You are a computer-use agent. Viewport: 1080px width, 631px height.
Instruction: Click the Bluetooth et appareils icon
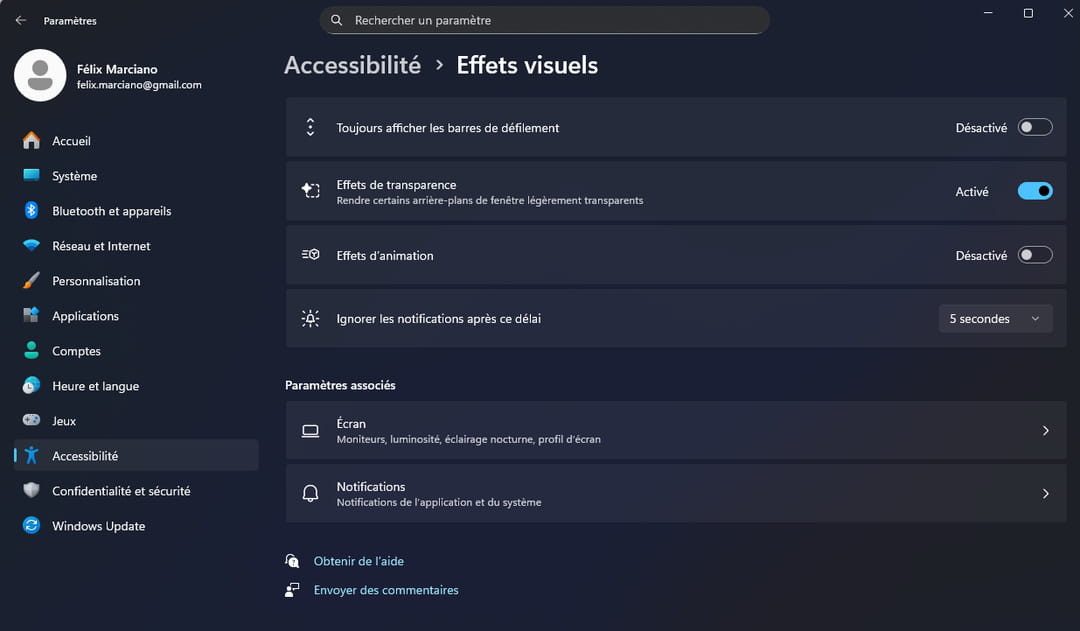31,211
